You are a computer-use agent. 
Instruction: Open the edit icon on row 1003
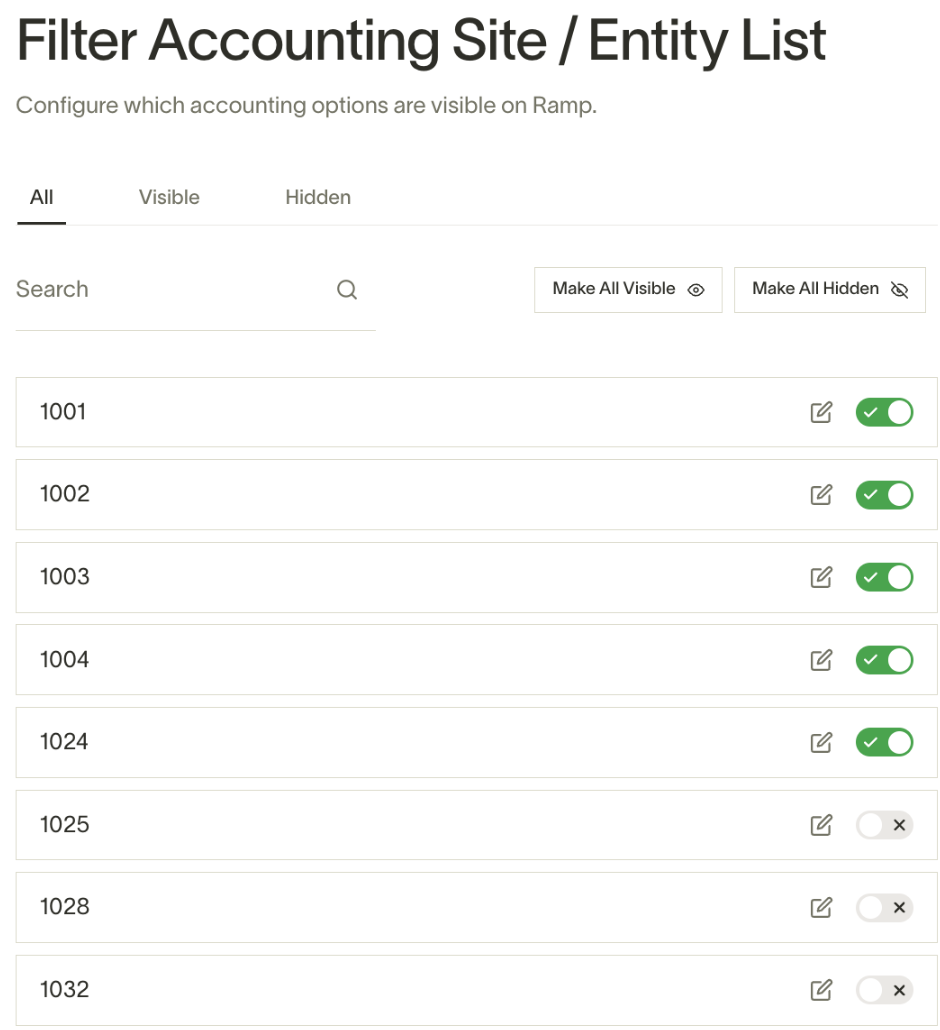(x=820, y=577)
